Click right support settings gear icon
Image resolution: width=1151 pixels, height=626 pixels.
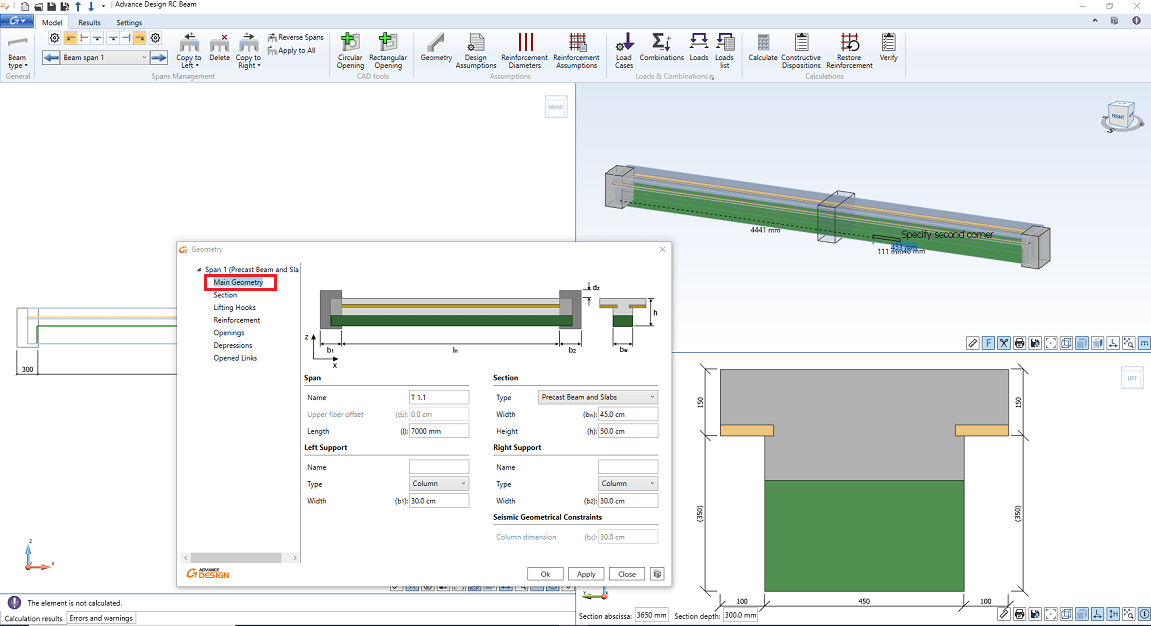coord(156,38)
